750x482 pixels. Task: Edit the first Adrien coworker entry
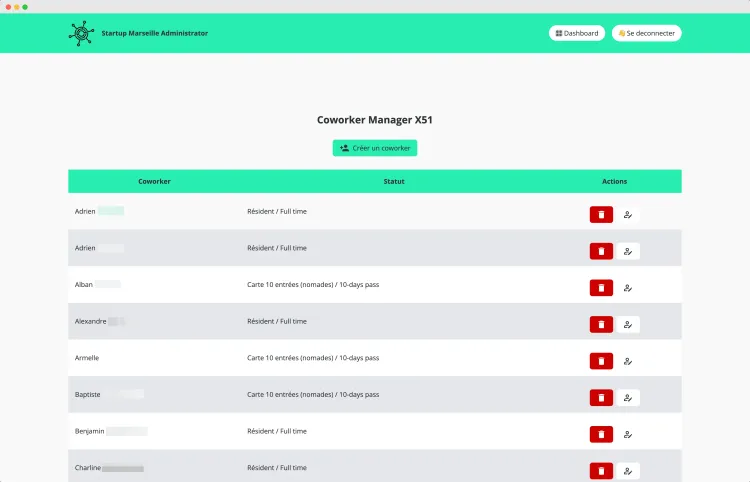point(628,214)
